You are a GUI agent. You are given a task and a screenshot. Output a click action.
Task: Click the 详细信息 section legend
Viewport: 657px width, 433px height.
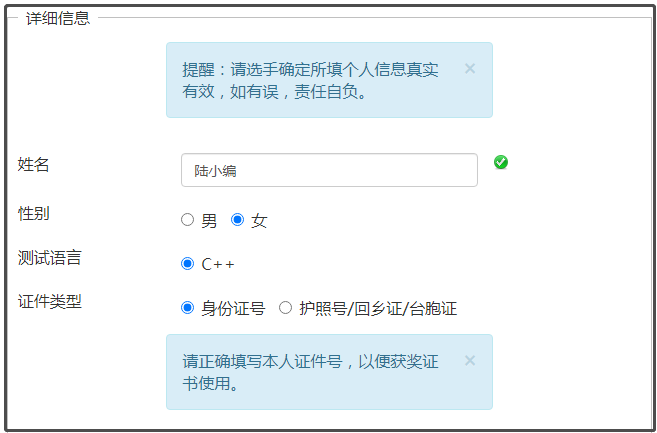click(x=58, y=18)
